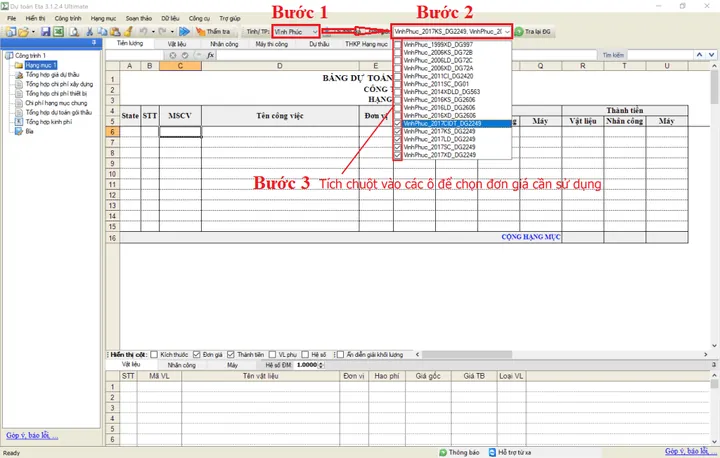Click the pin icon on the left panel header

pyautogui.click(x=94, y=43)
